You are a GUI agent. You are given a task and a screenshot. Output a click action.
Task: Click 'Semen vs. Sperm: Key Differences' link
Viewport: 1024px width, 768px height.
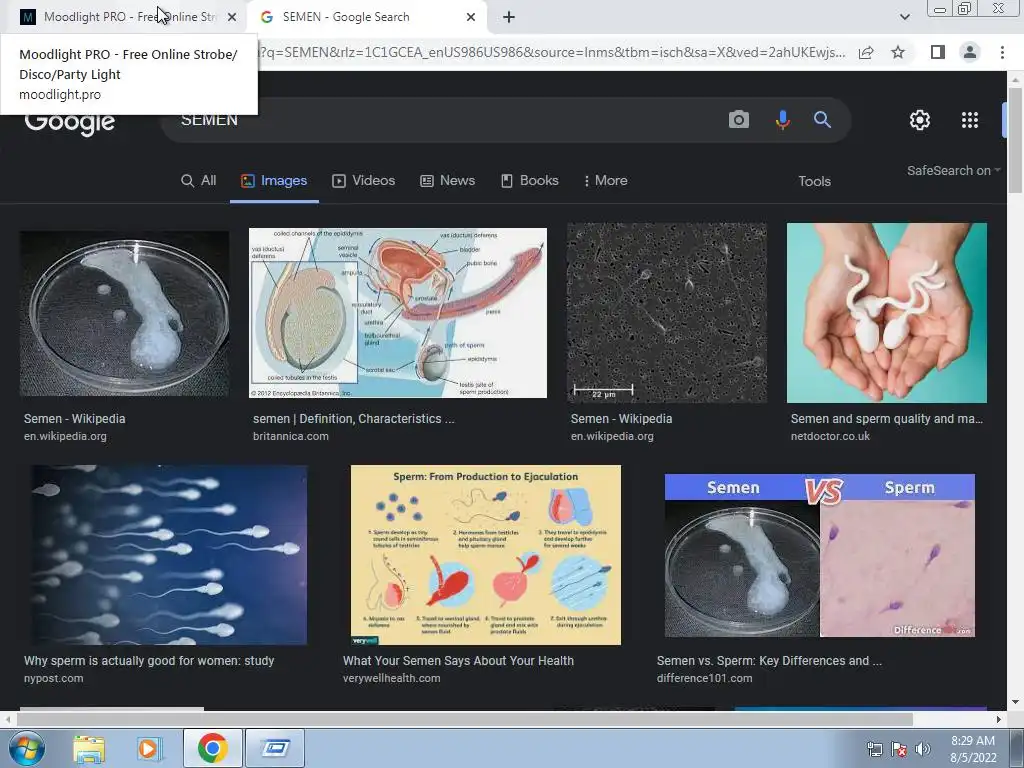(769, 660)
